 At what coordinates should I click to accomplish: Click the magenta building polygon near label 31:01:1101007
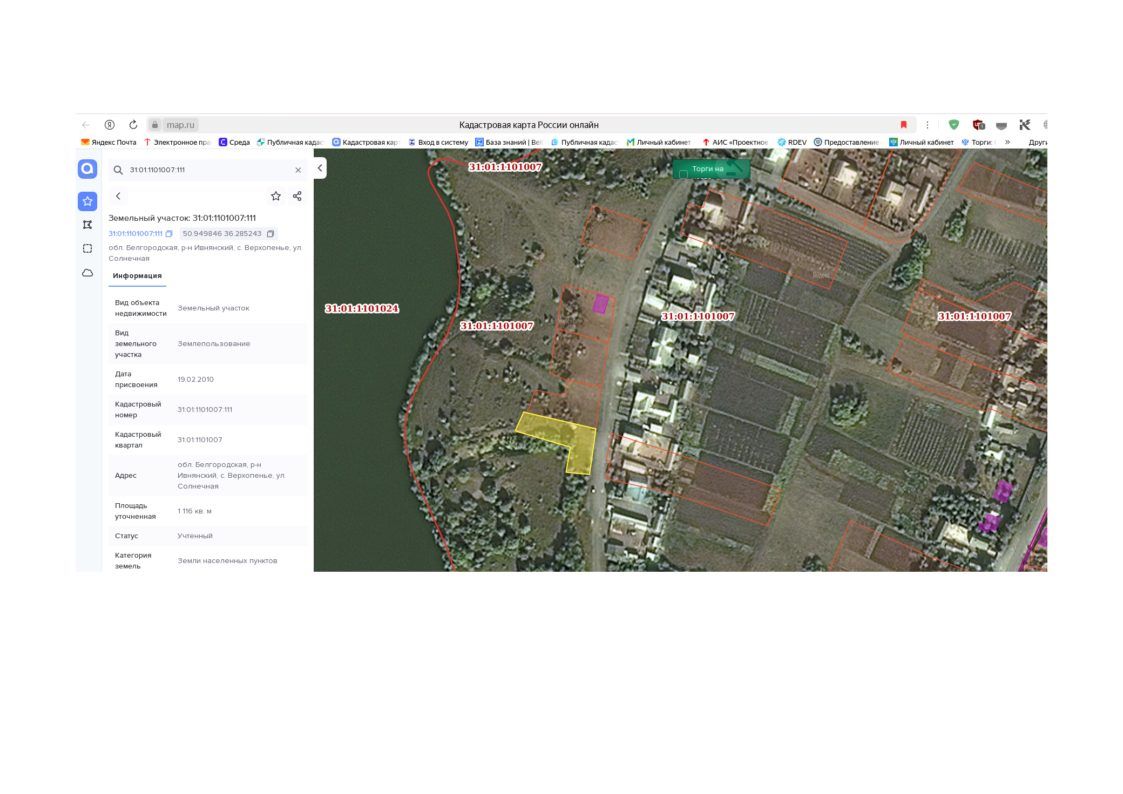tap(600, 304)
